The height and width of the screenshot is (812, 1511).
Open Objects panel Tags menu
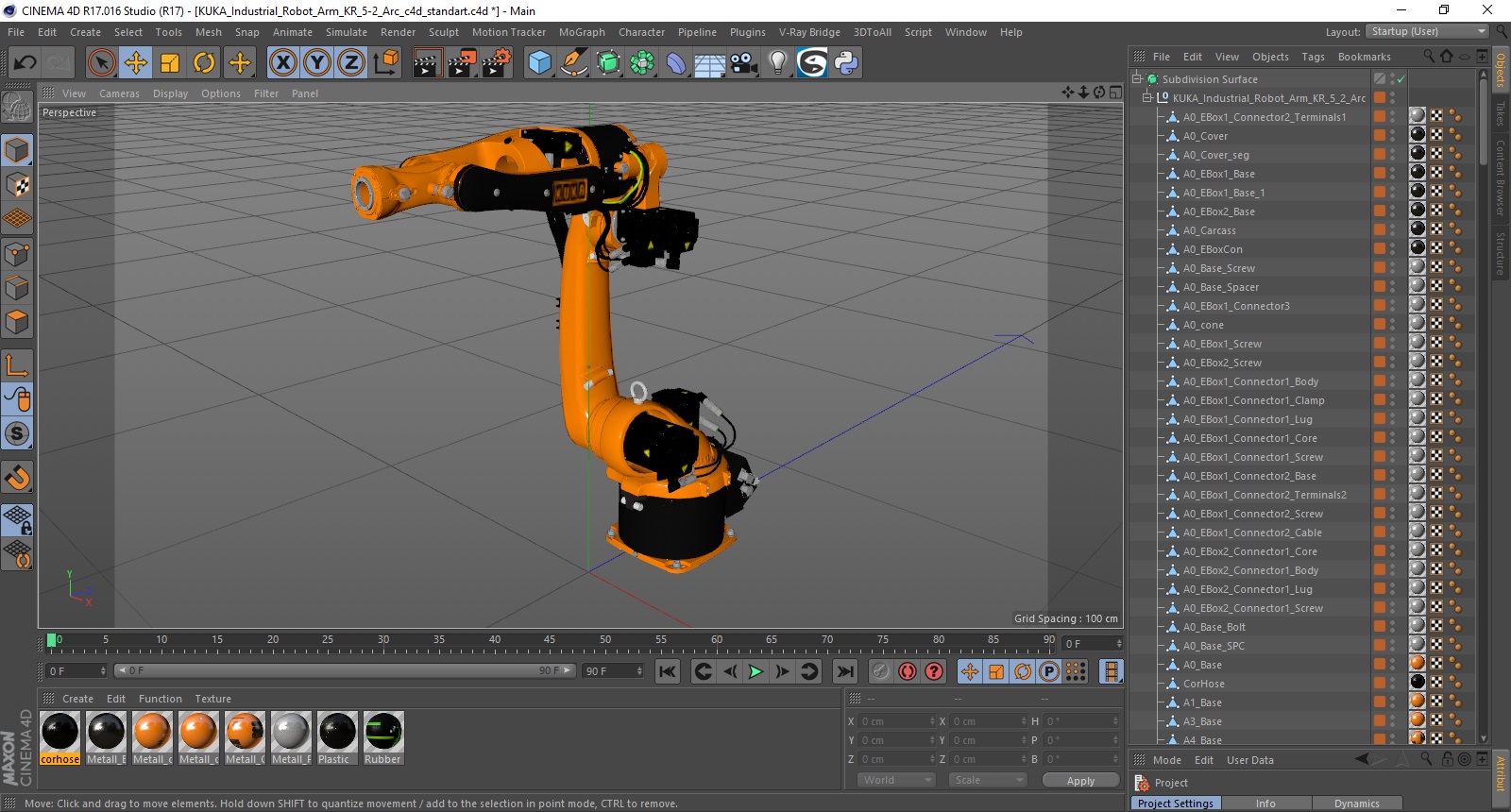pyautogui.click(x=1313, y=57)
